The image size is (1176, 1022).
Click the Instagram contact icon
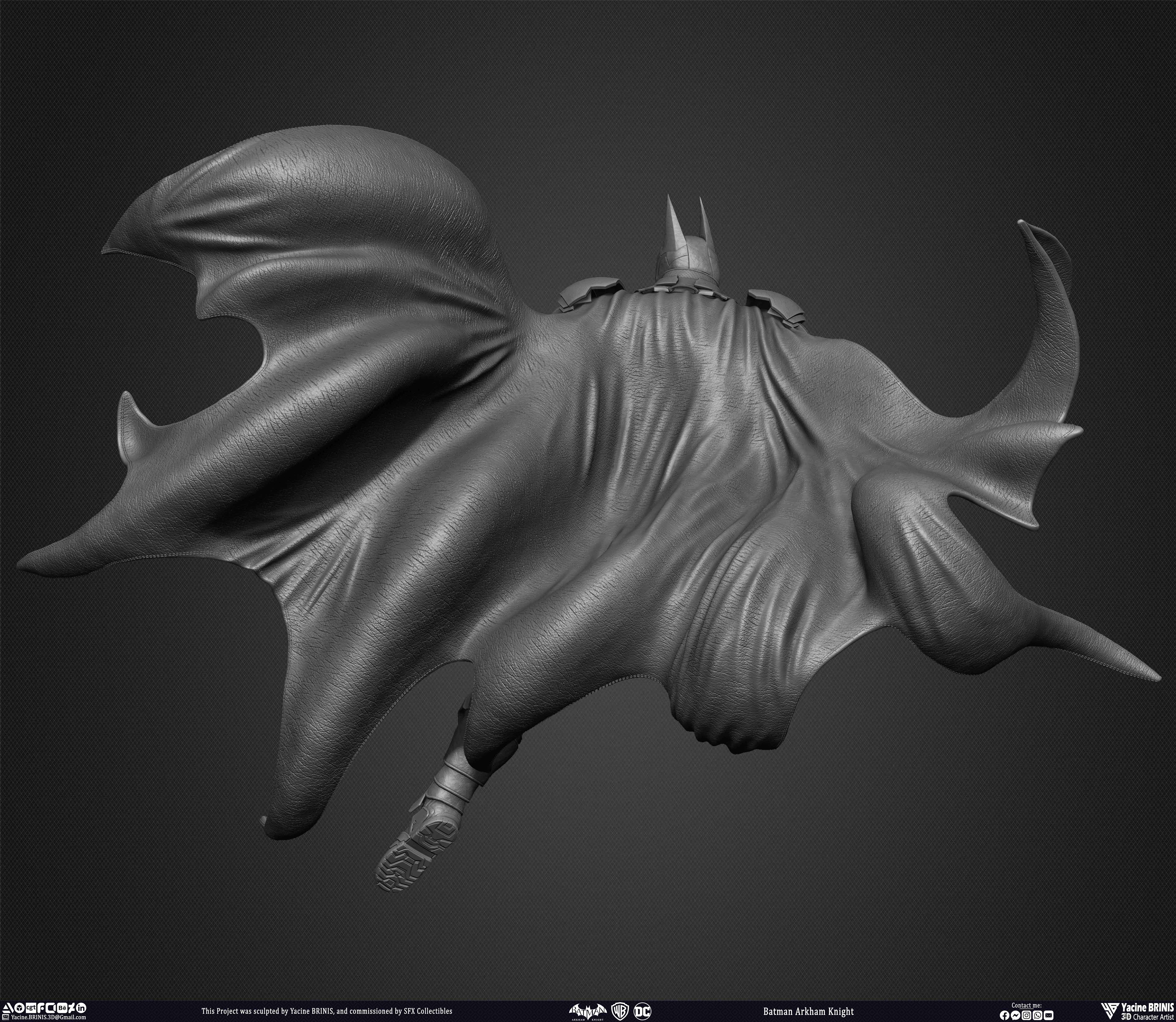[x=1027, y=1015]
